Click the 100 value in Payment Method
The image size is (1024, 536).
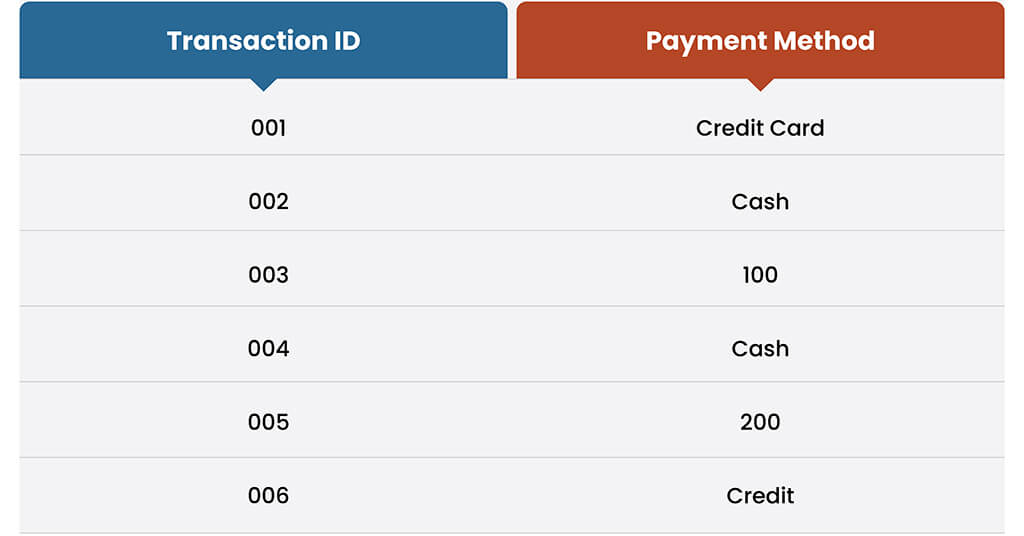point(760,275)
